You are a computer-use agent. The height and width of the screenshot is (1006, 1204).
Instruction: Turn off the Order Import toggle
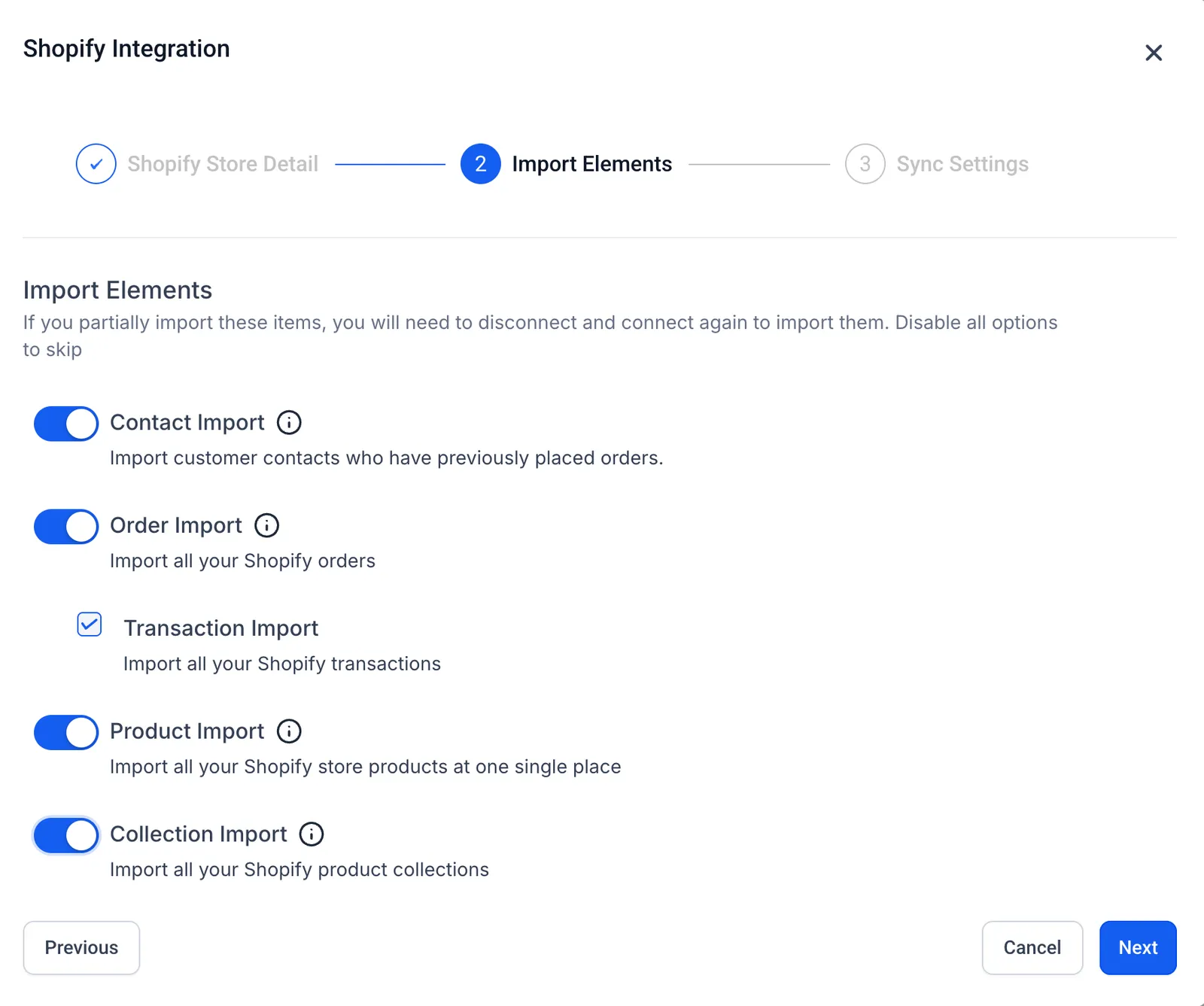tap(66, 527)
